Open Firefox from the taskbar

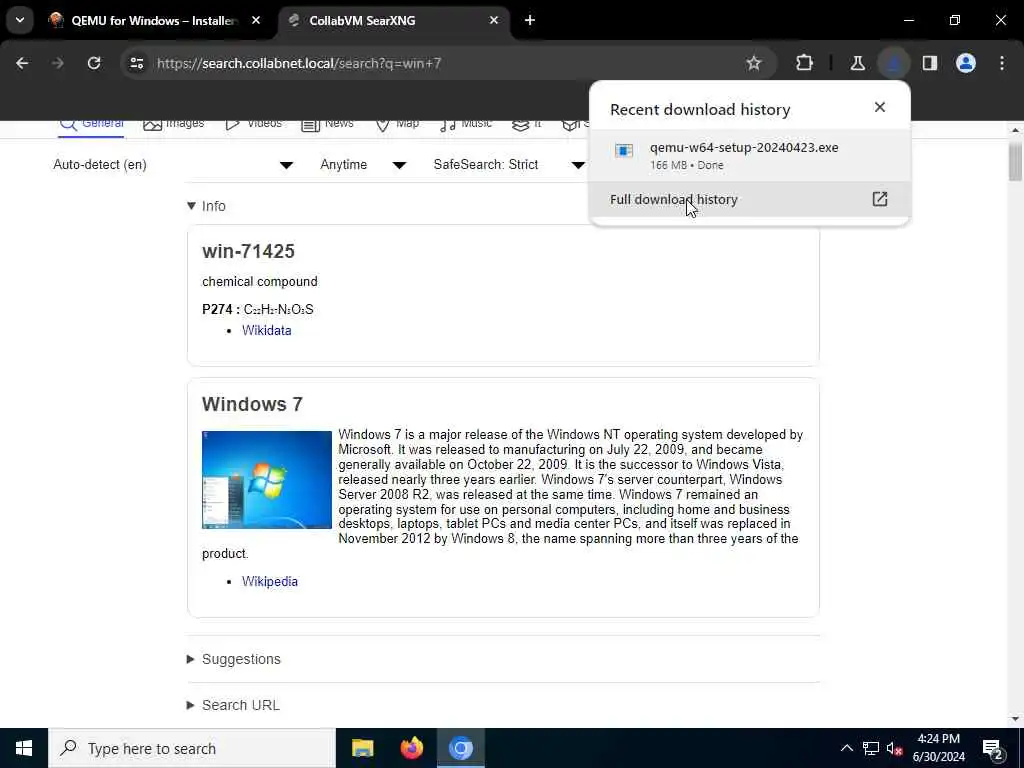tap(411, 748)
